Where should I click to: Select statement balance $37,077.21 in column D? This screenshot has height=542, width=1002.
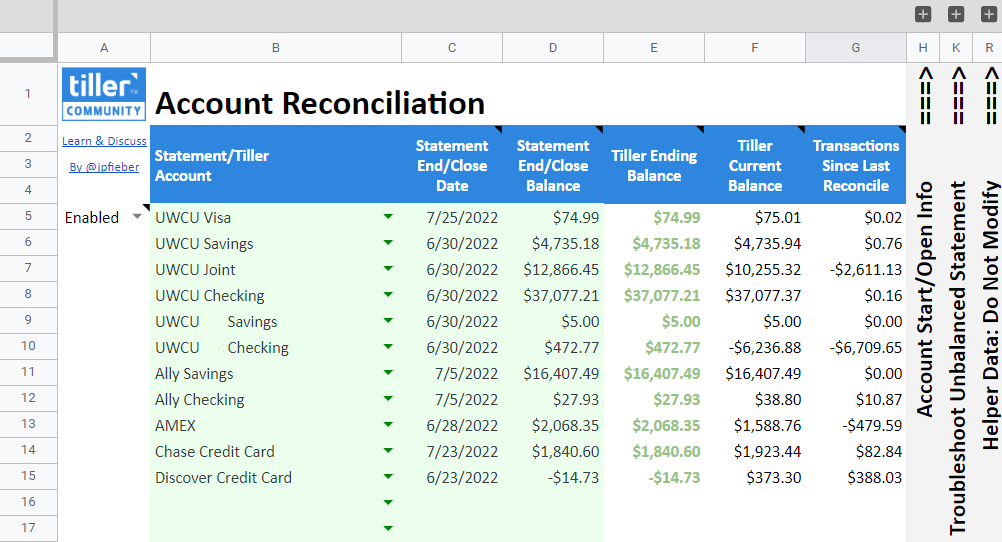pyautogui.click(x=553, y=295)
